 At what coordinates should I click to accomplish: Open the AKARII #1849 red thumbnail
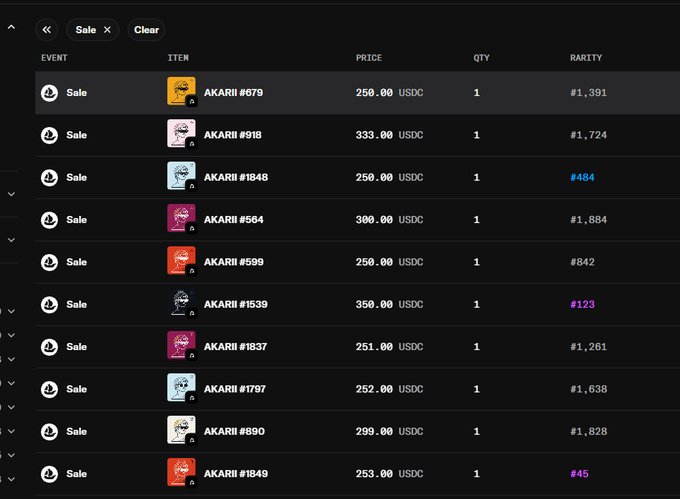pos(181,472)
